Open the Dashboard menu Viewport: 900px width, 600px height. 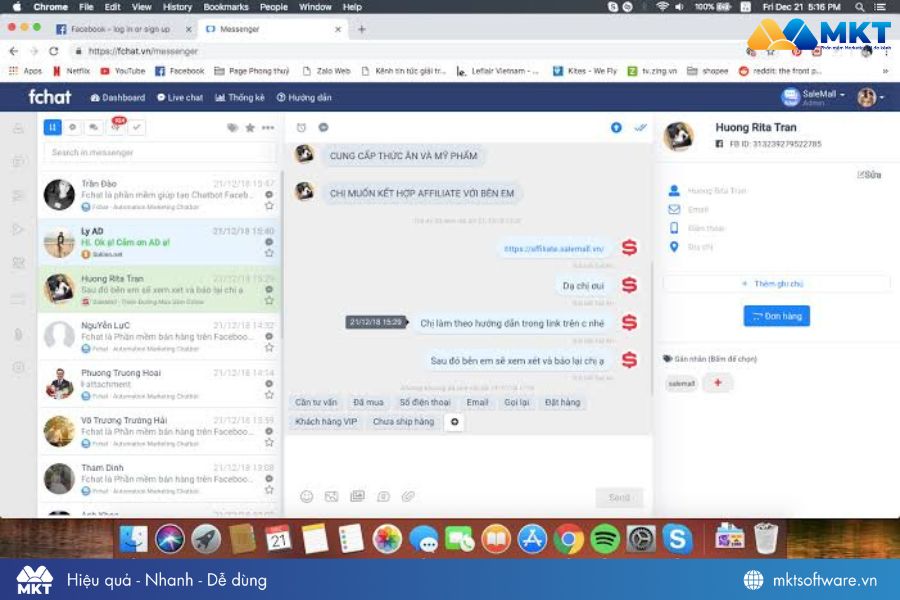pos(118,98)
